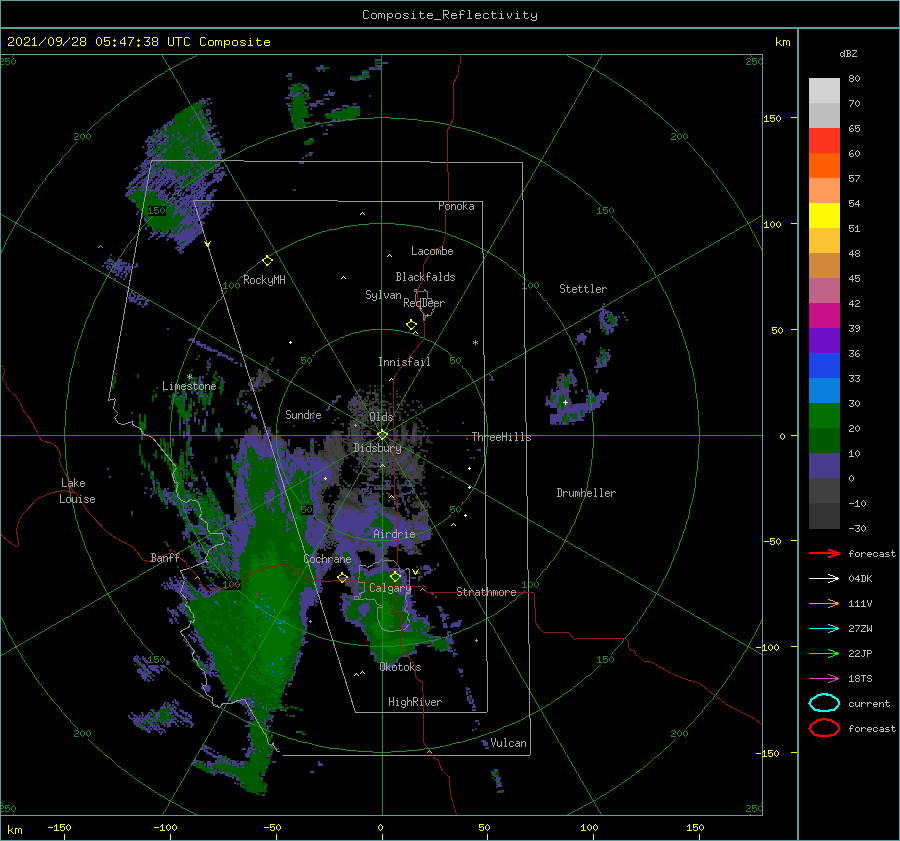Click the Blackfalds town label
Viewport: 900px width, 841px height.
(x=425, y=277)
